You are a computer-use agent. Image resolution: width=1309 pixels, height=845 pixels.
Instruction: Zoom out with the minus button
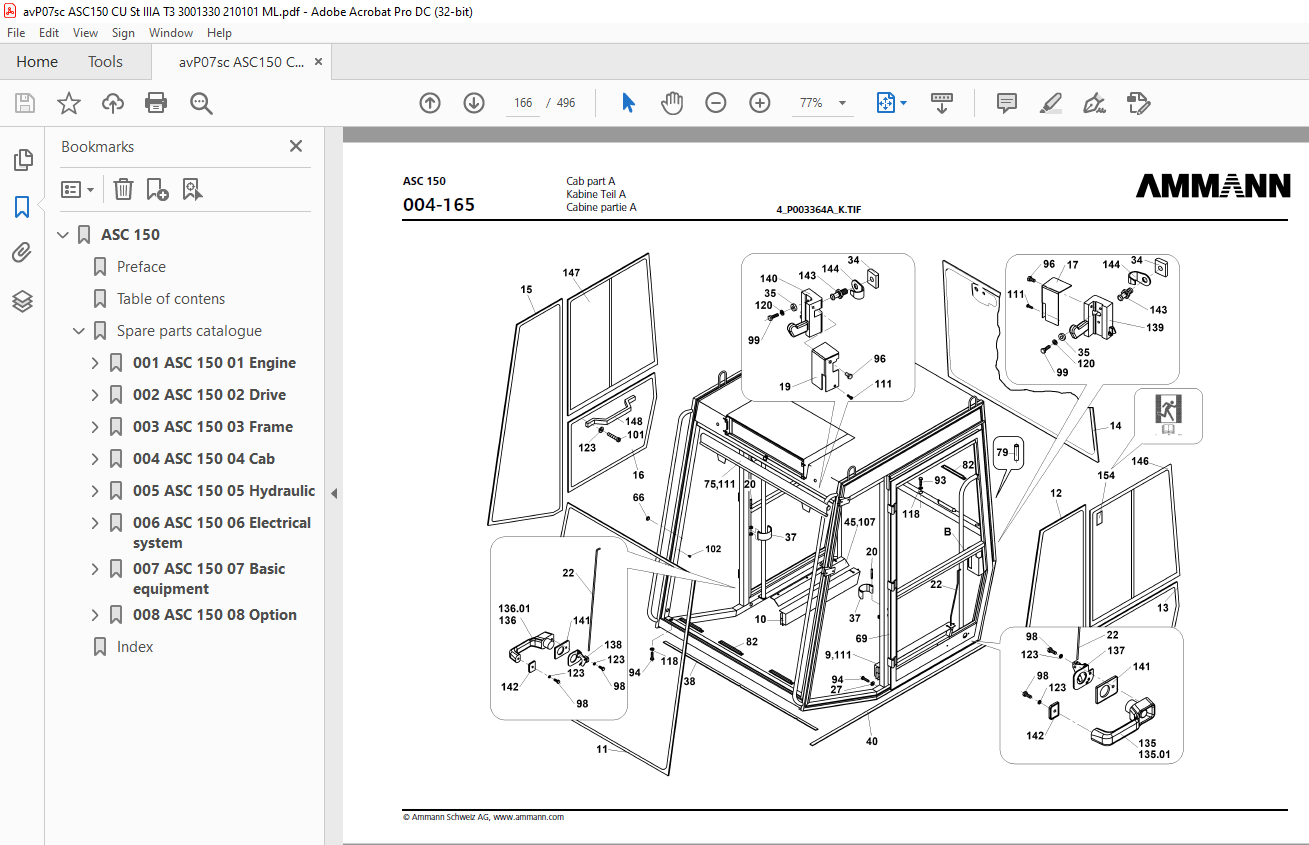coord(716,103)
